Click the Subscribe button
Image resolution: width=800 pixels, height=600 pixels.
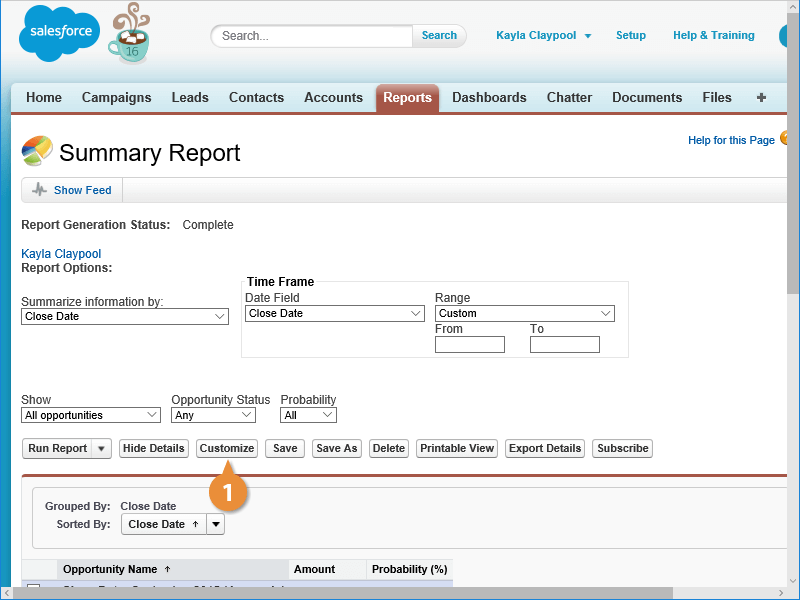pos(622,448)
